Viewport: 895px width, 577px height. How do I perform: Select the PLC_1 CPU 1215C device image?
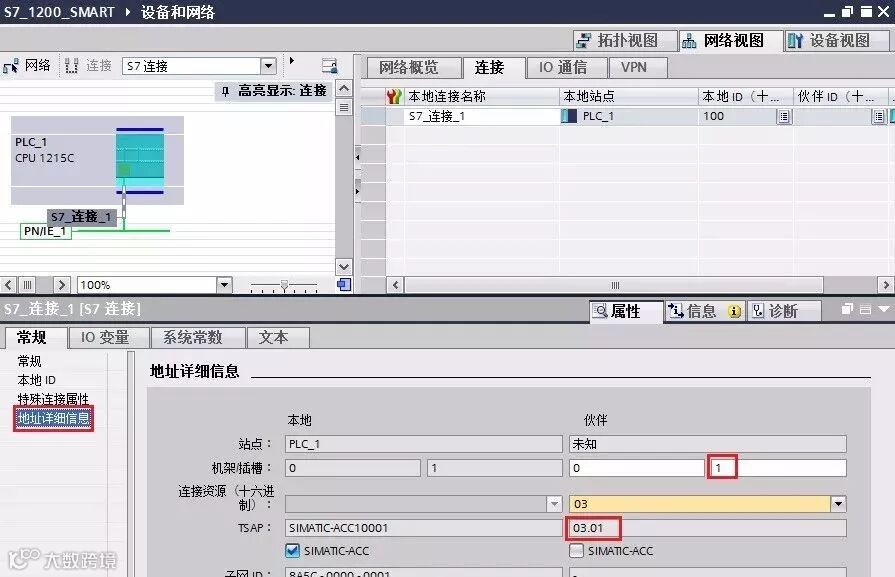click(x=140, y=161)
